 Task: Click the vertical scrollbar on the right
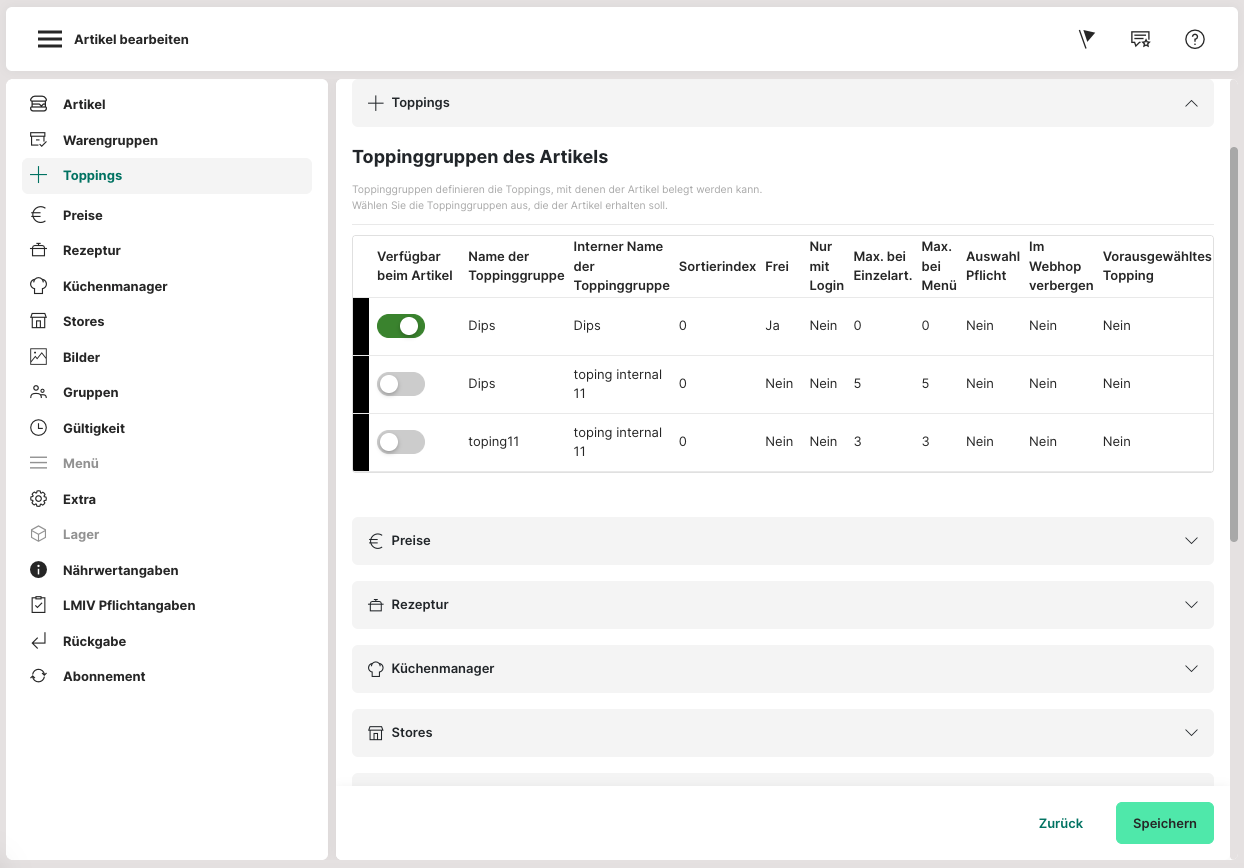tap(1234, 340)
